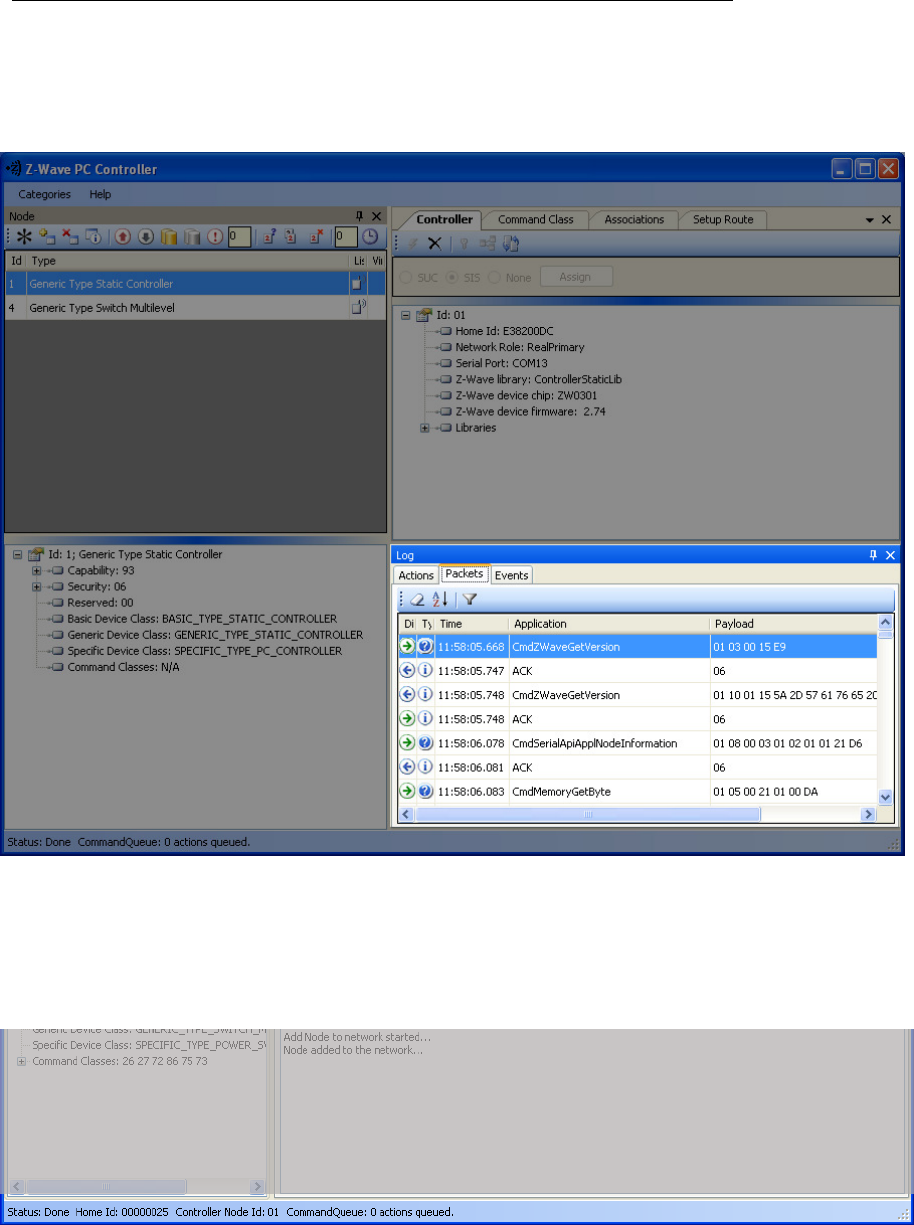Click the A-Z sort icon in Log toolbar
The width and height of the screenshot is (914, 1225).
(441, 599)
